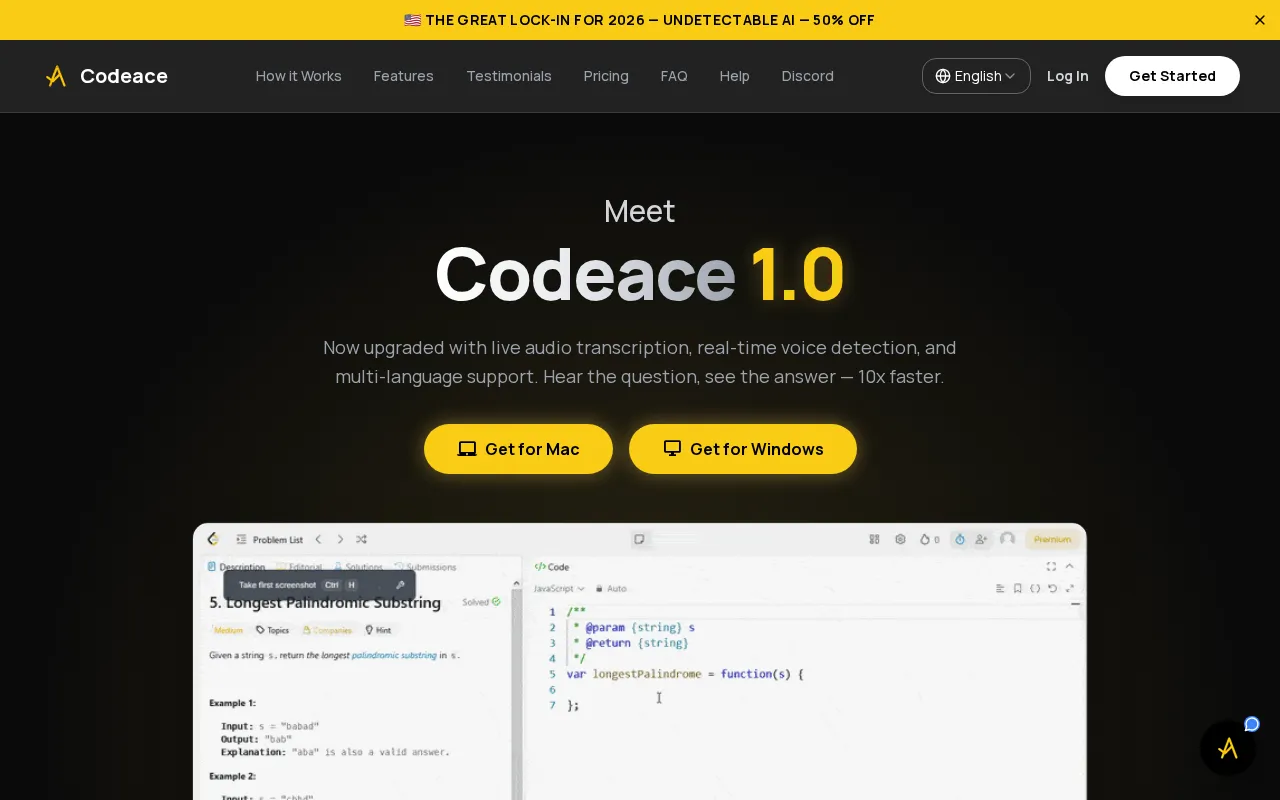Expand the Companies tag in the demo
This screenshot has height=800, width=1280.
coord(327,630)
